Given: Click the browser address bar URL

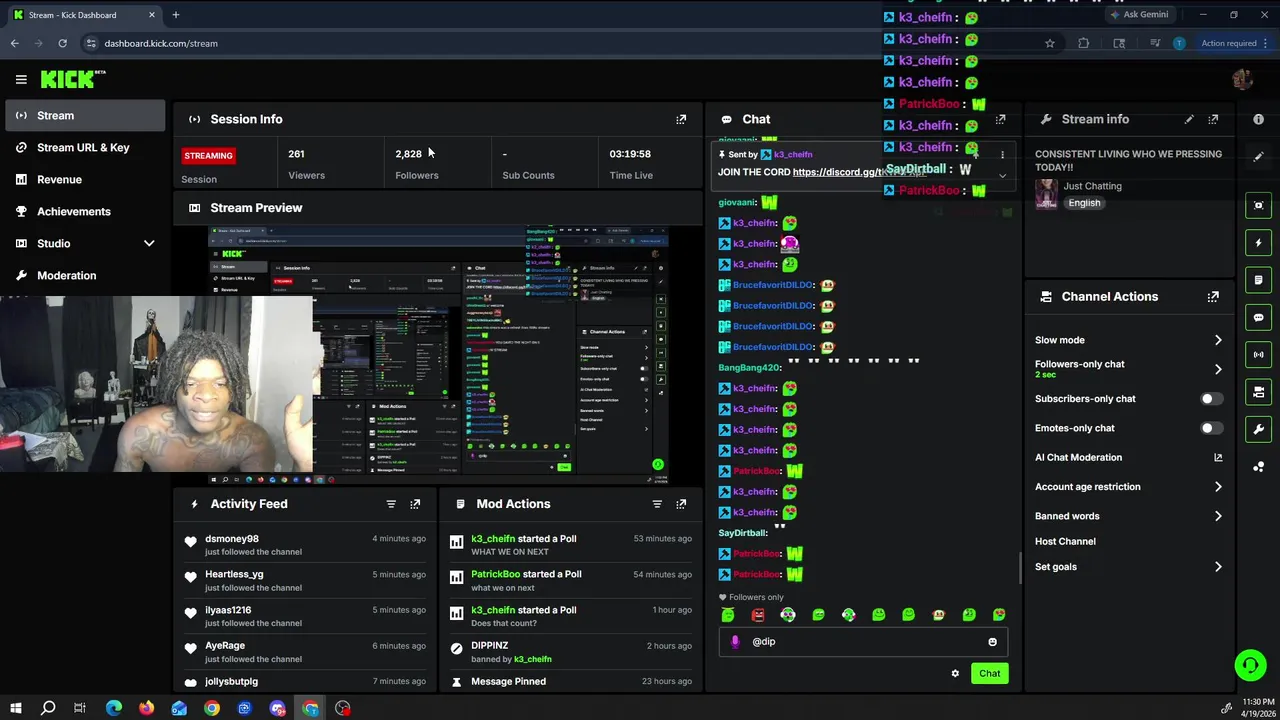Looking at the screenshot, I should click(161, 43).
